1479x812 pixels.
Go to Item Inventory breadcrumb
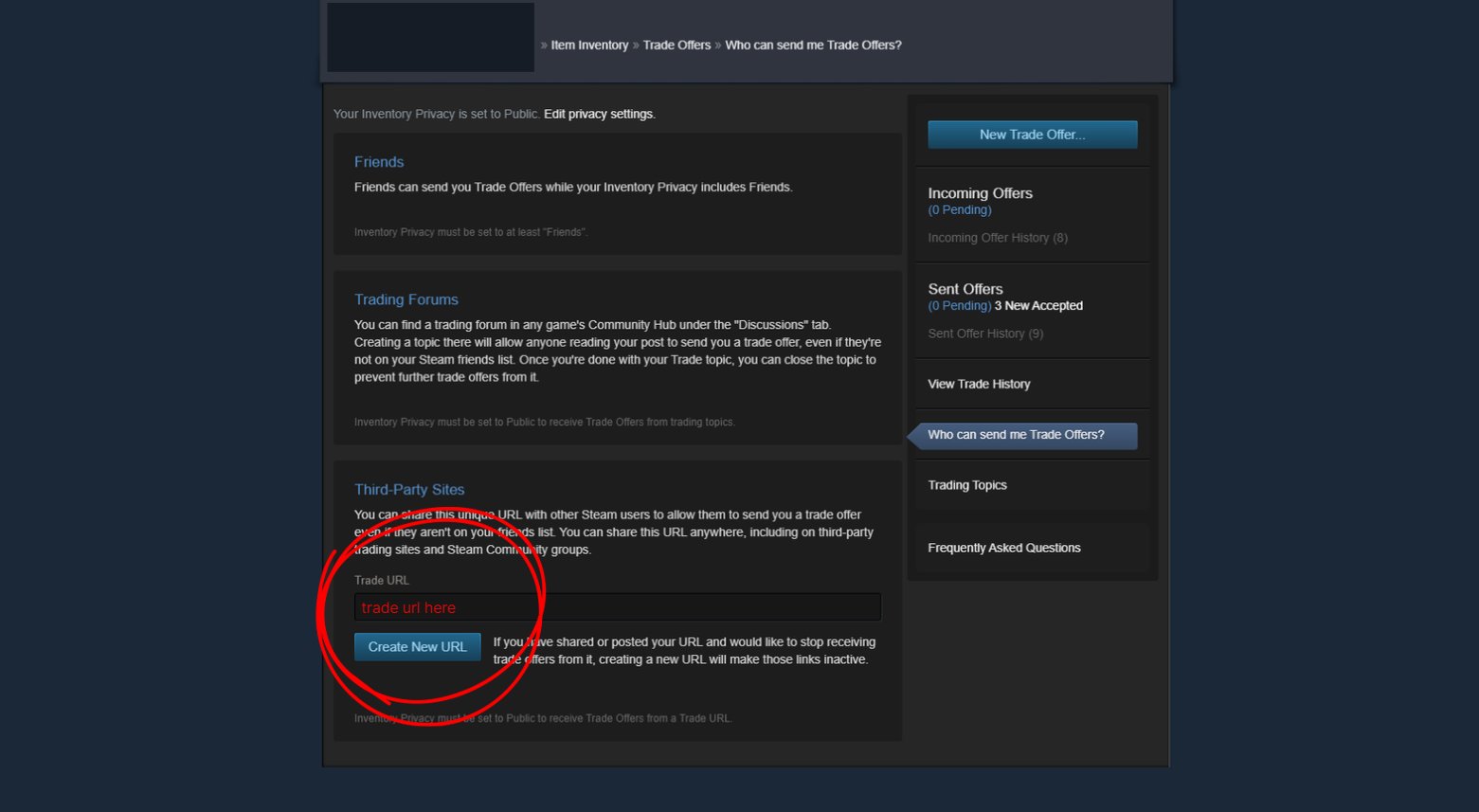(x=589, y=45)
